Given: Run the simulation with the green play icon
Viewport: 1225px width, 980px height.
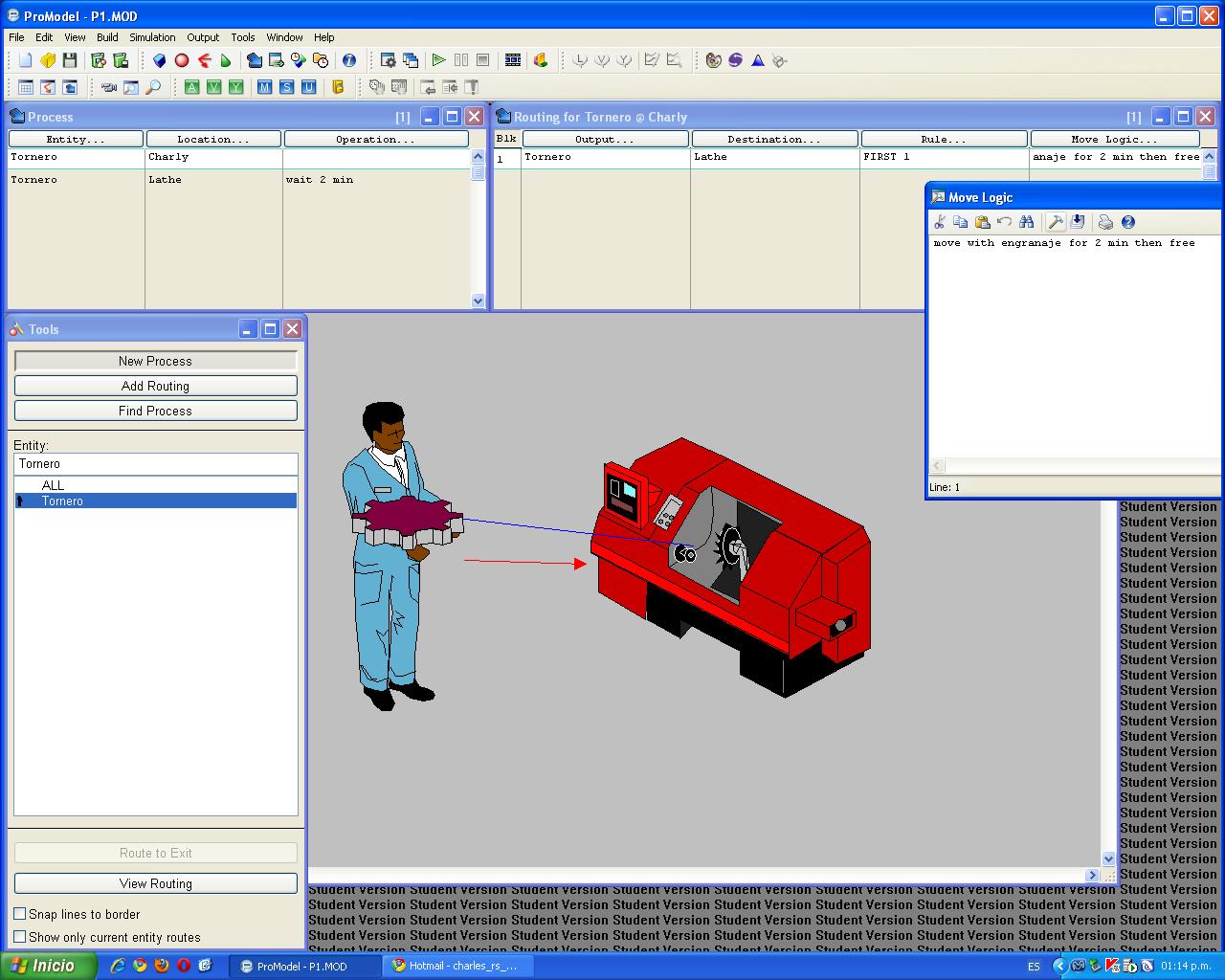Looking at the screenshot, I should [x=439, y=59].
